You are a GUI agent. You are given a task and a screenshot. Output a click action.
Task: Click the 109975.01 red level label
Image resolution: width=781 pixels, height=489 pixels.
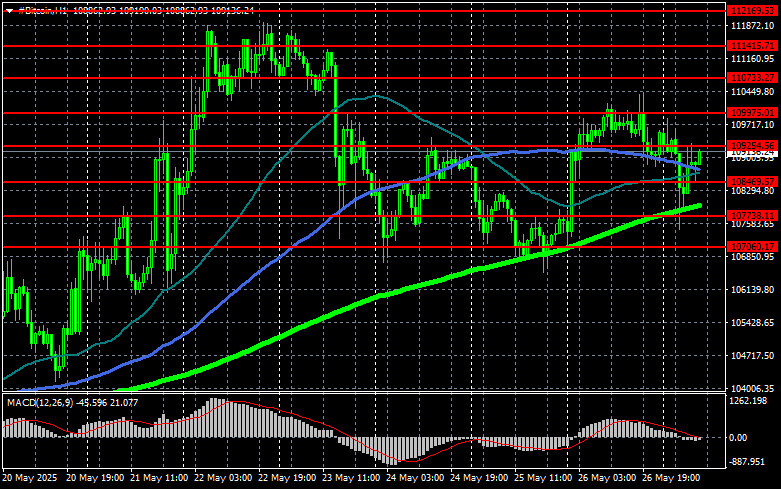pyautogui.click(x=753, y=113)
